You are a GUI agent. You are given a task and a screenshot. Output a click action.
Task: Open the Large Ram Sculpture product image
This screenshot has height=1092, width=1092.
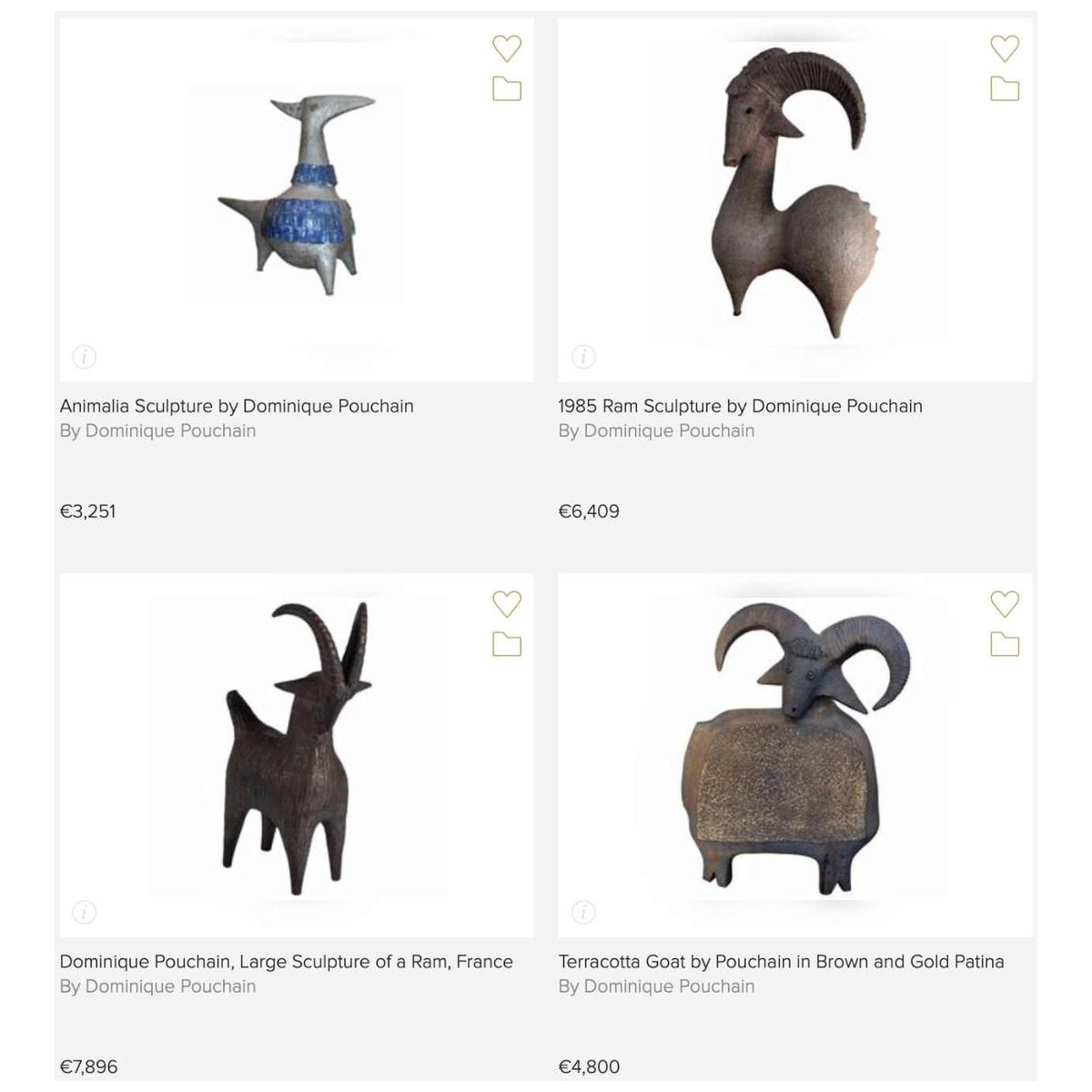[297, 755]
